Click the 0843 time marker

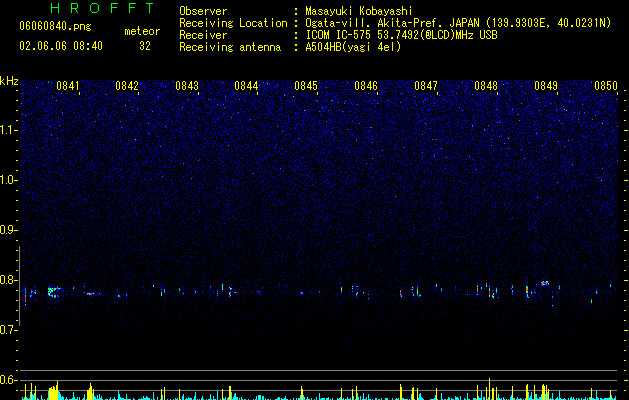187,86
